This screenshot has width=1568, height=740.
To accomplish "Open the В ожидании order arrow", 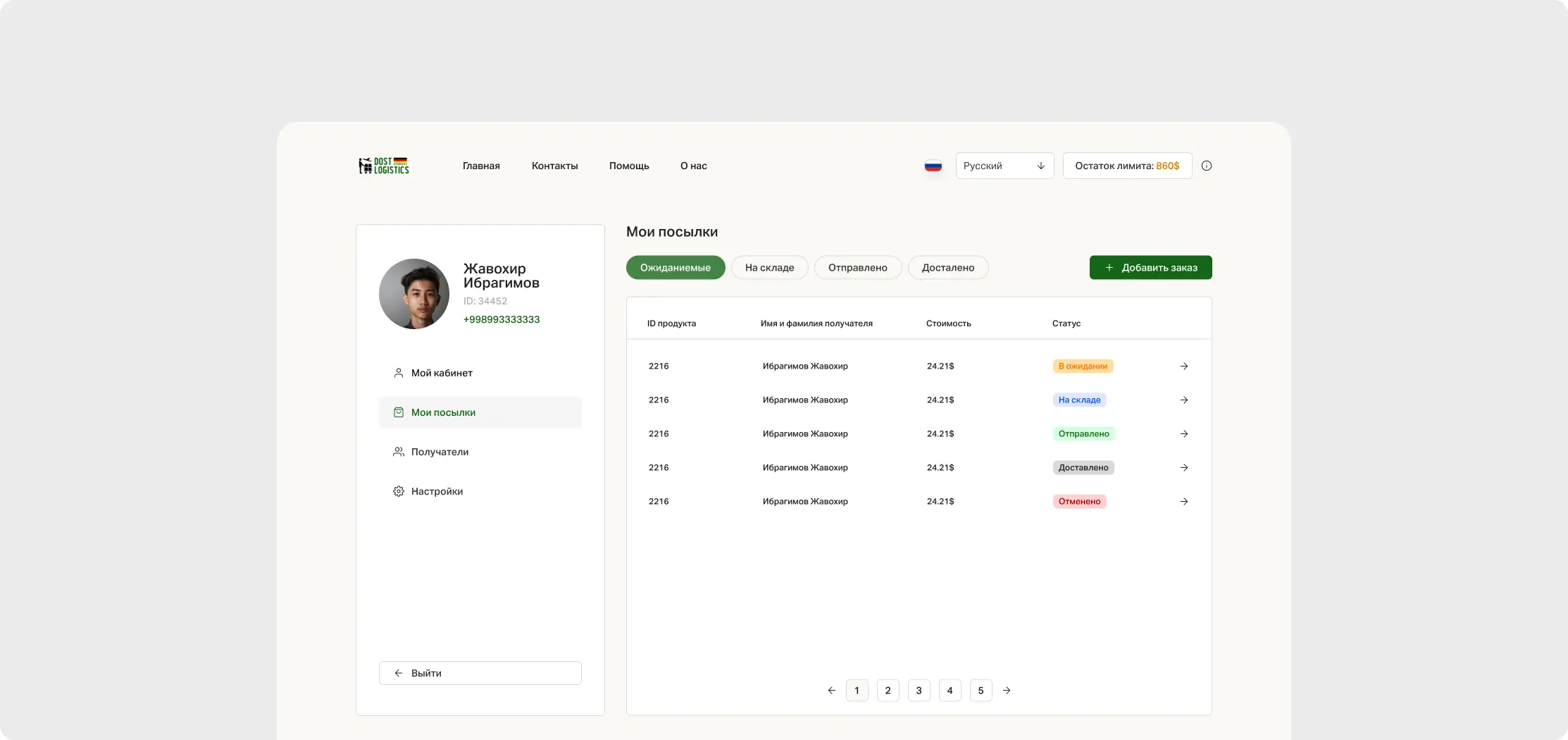I will coord(1184,366).
